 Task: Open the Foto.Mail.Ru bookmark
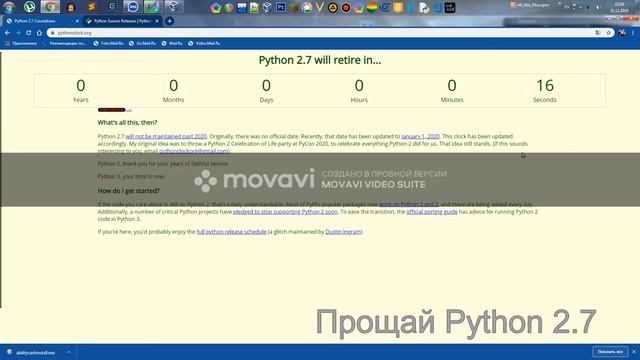pos(108,43)
